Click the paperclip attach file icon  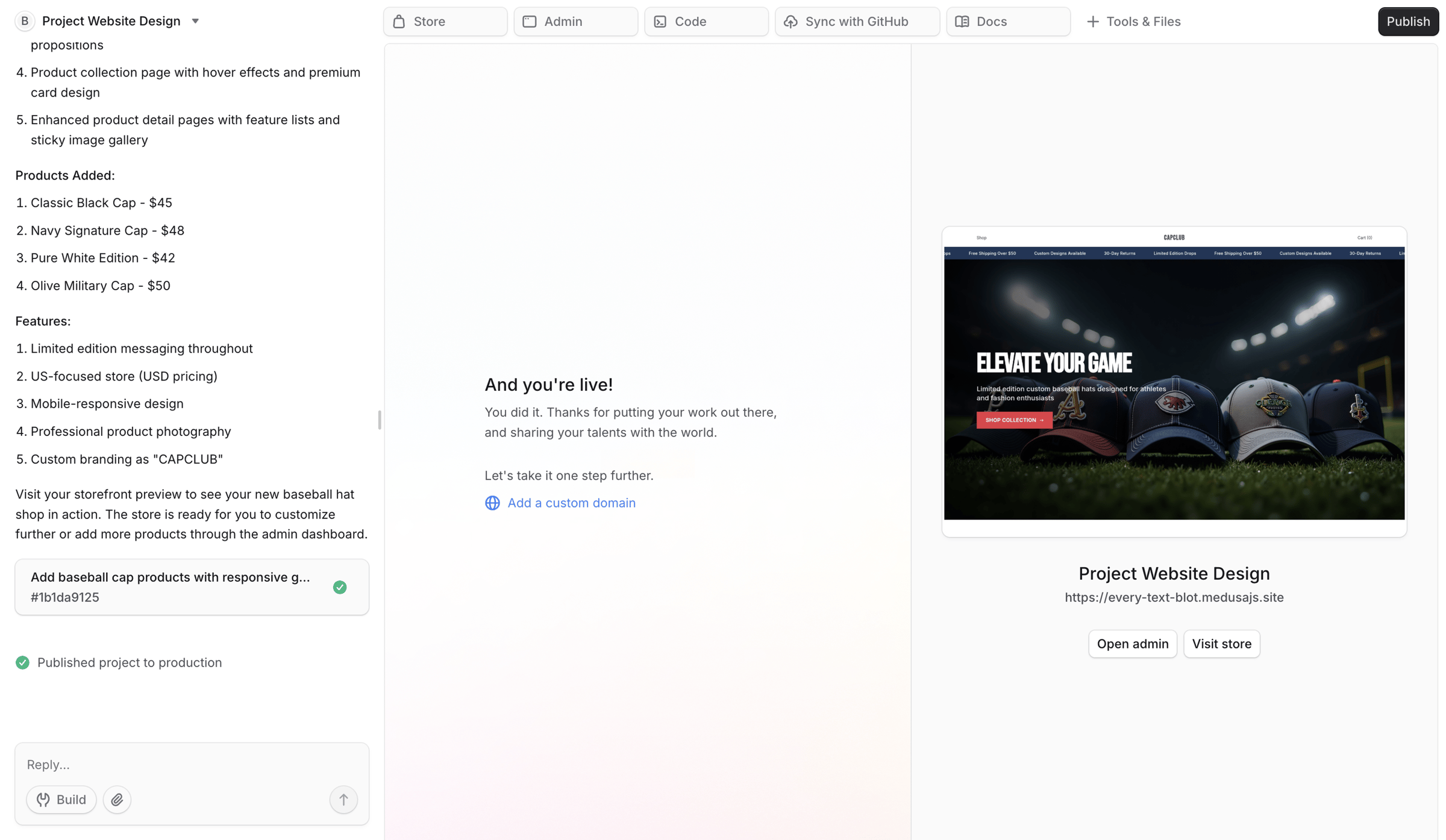(x=117, y=799)
